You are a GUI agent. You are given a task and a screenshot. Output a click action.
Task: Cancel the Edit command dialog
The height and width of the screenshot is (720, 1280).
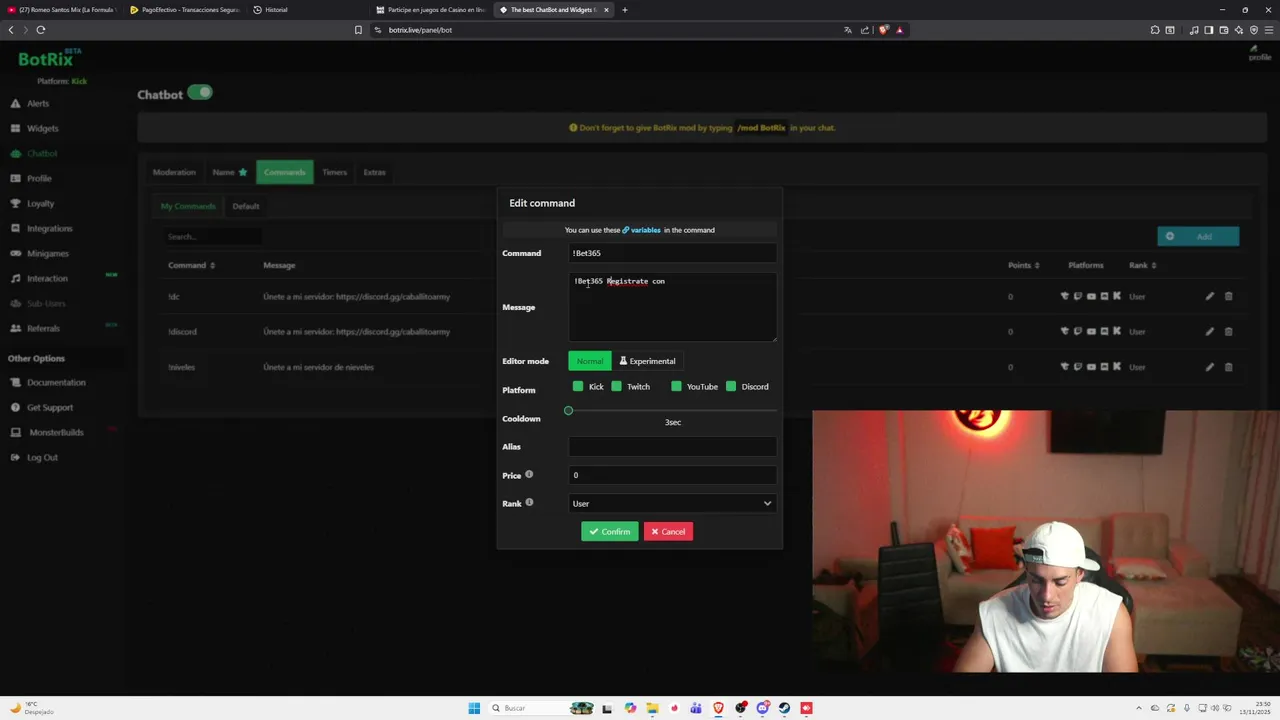[x=668, y=531]
